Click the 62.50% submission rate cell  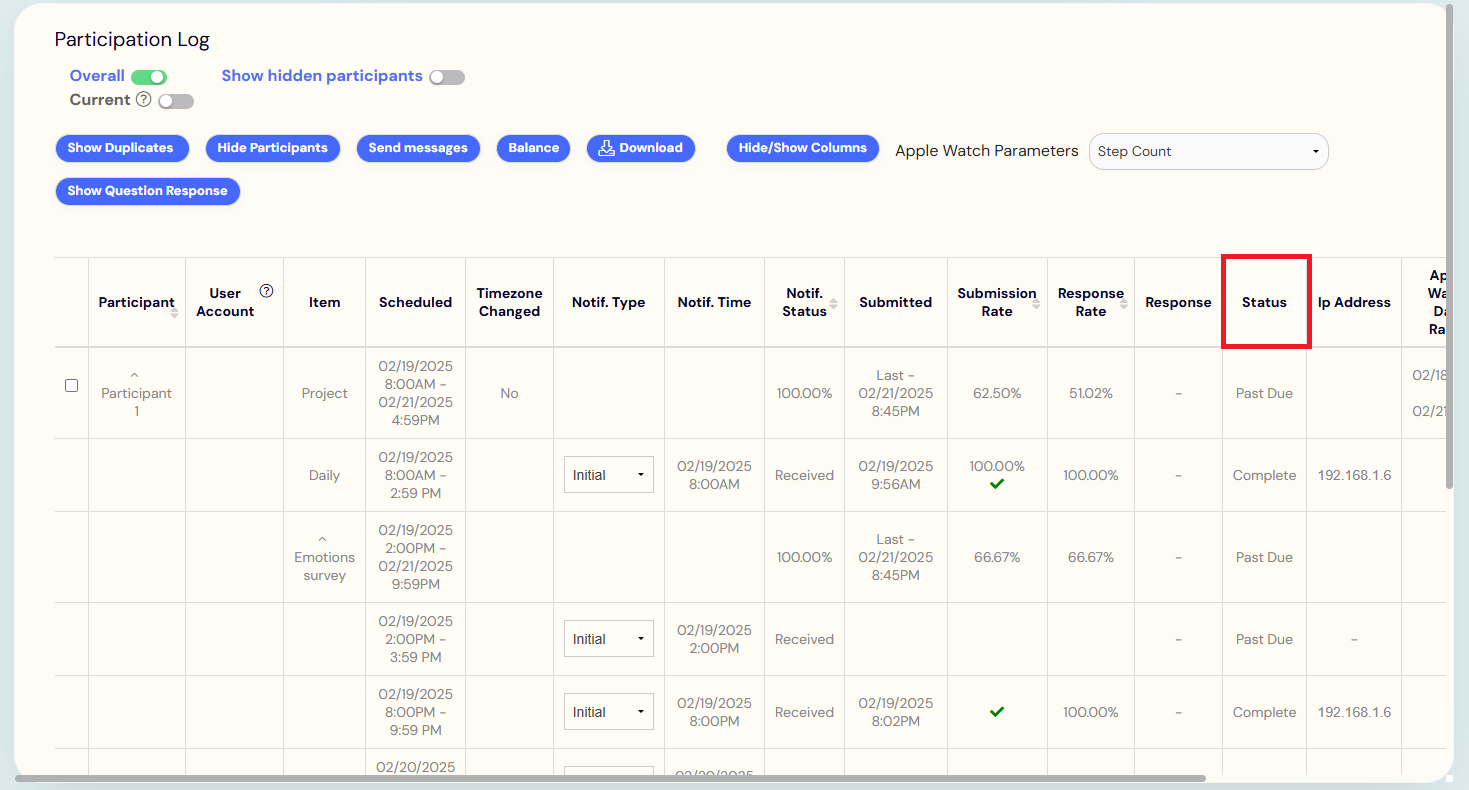point(997,393)
